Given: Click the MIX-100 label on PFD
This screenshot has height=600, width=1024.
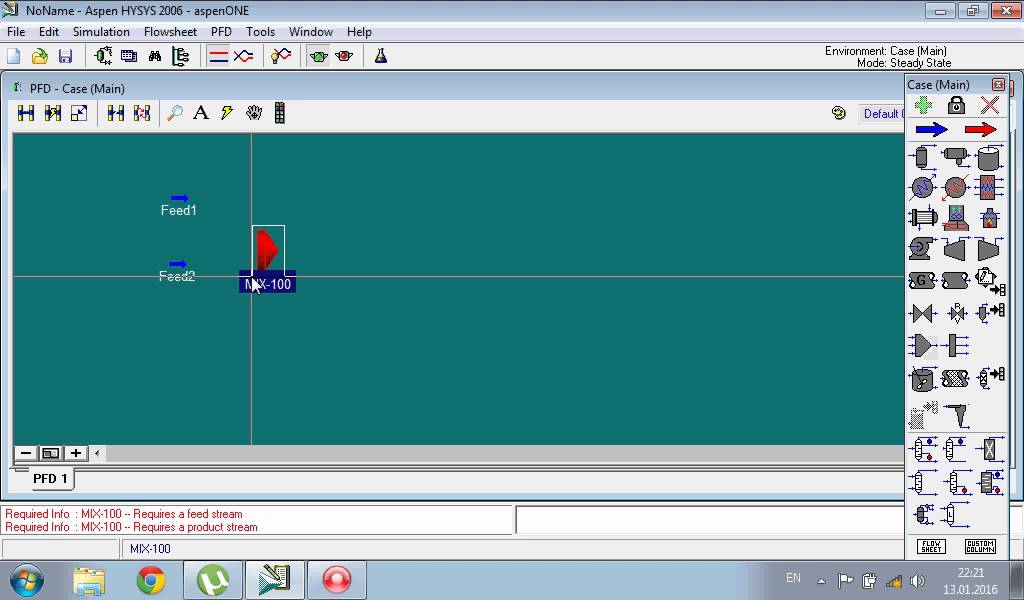Looking at the screenshot, I should click(x=268, y=284).
